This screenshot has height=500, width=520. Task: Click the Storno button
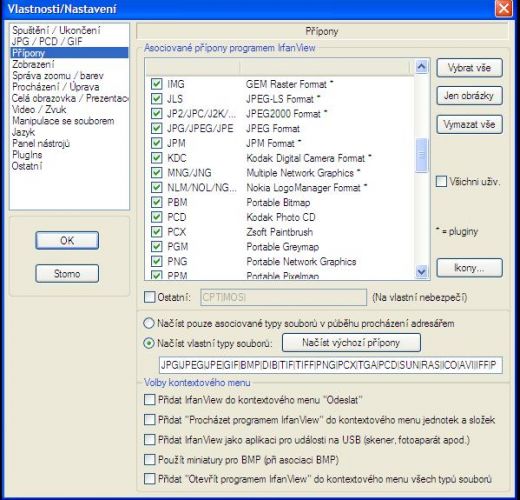point(67,274)
